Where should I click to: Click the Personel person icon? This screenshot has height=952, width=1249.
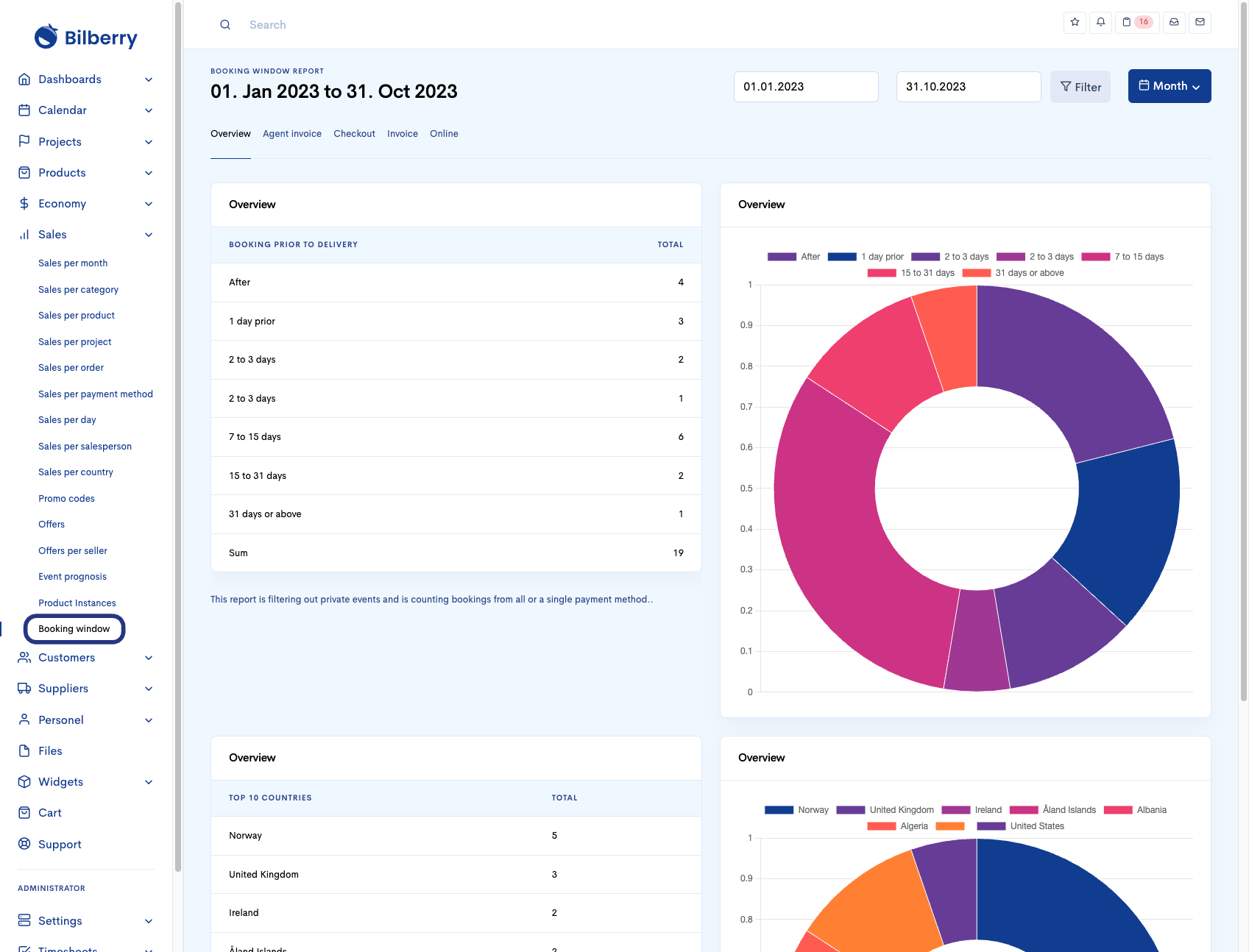point(24,720)
